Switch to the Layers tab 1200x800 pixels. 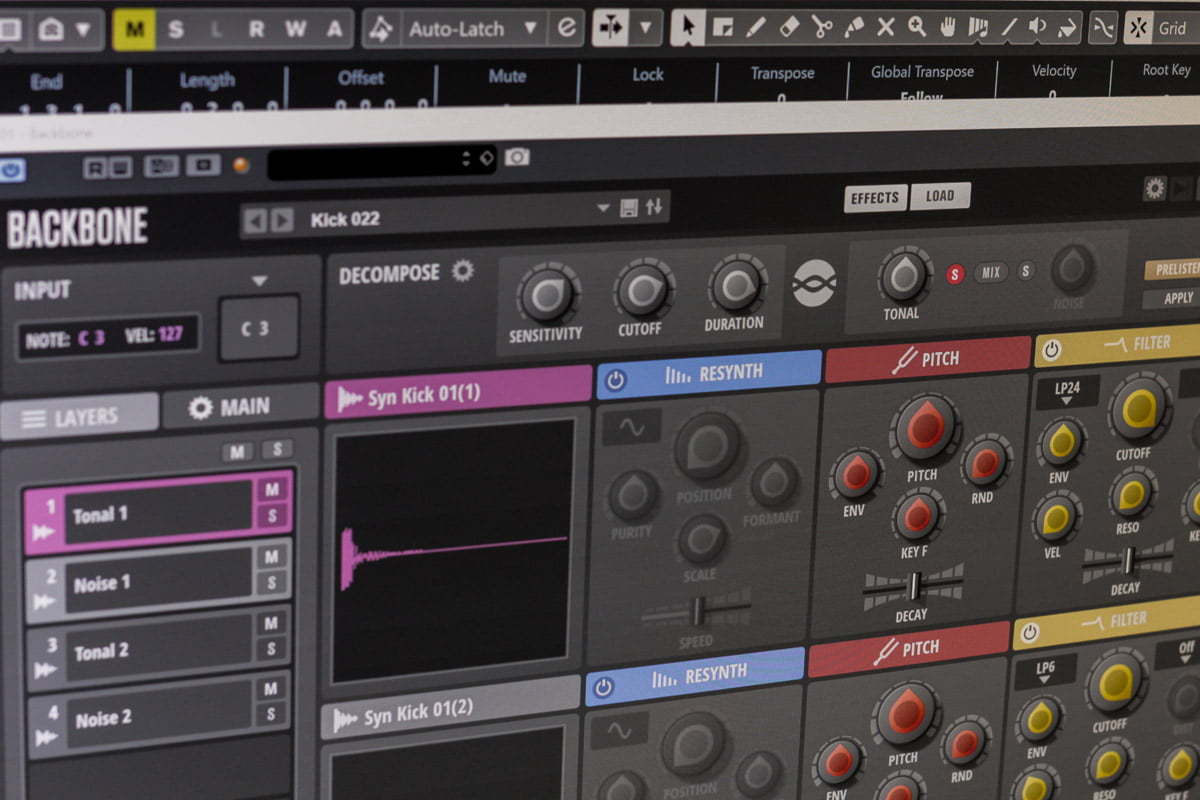(80, 417)
